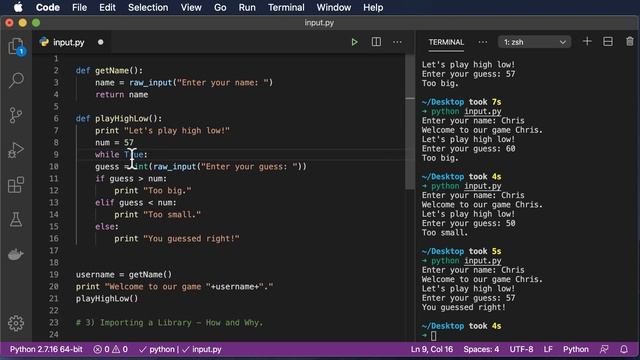Open the Manage gear icon
The image size is (640, 360).
coord(16,323)
